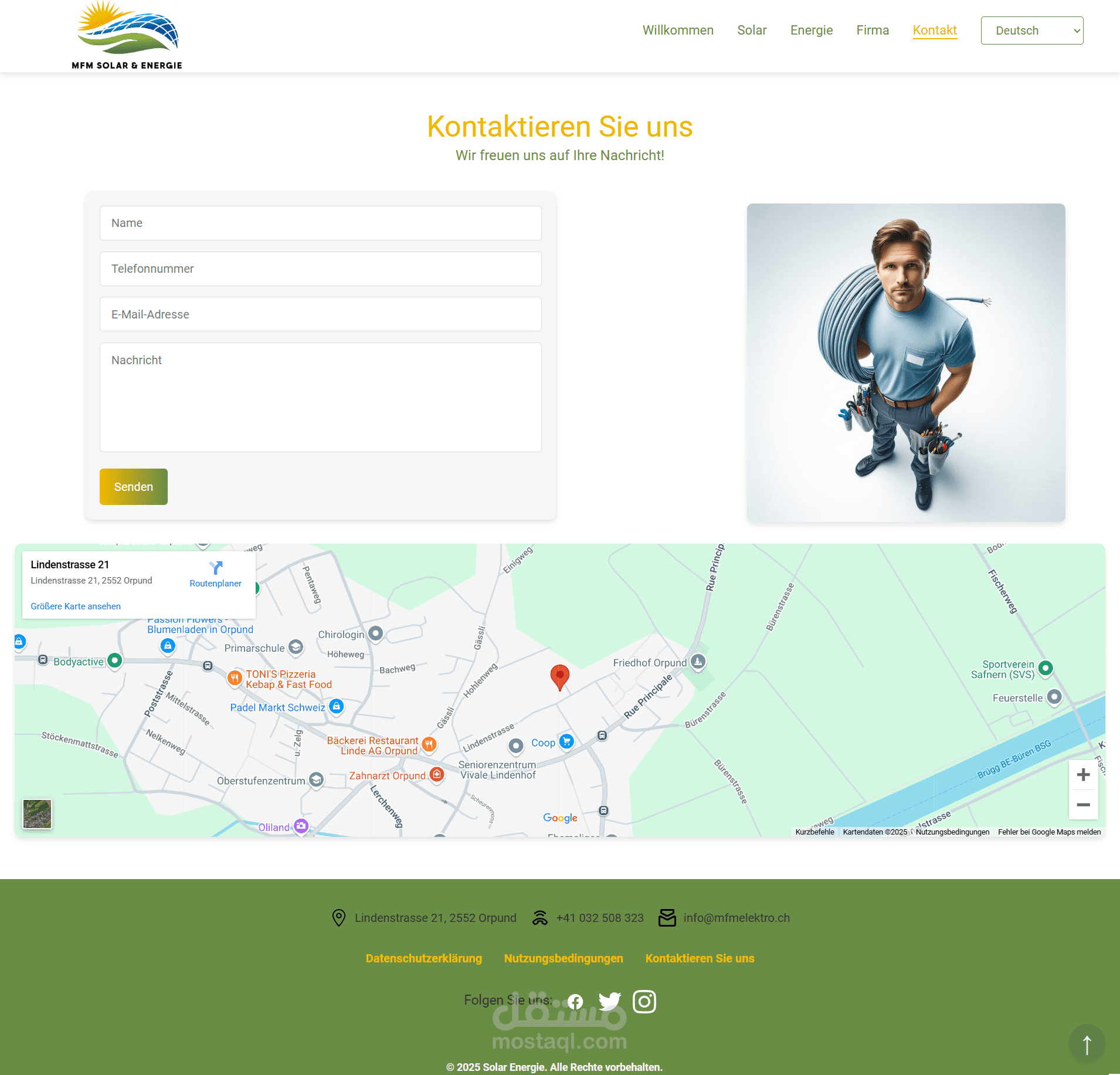Open the Willkommen menu item
This screenshot has height=1075, width=1120.
pyautogui.click(x=678, y=30)
